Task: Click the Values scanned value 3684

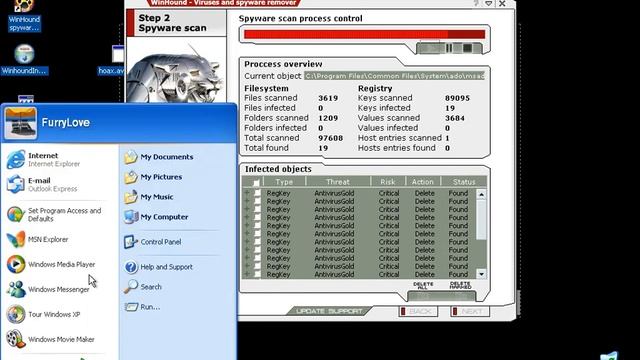Action: 455,118
